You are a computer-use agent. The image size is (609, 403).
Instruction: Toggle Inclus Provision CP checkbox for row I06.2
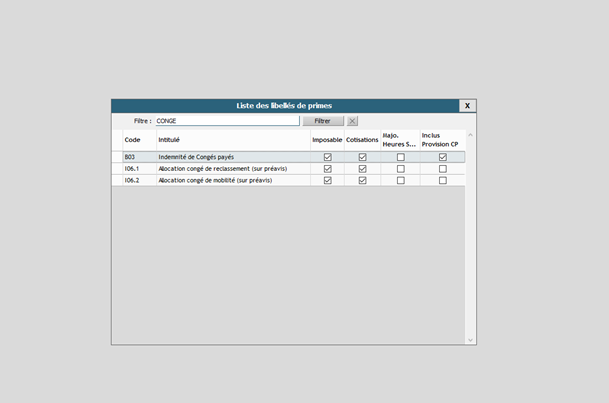(x=443, y=181)
